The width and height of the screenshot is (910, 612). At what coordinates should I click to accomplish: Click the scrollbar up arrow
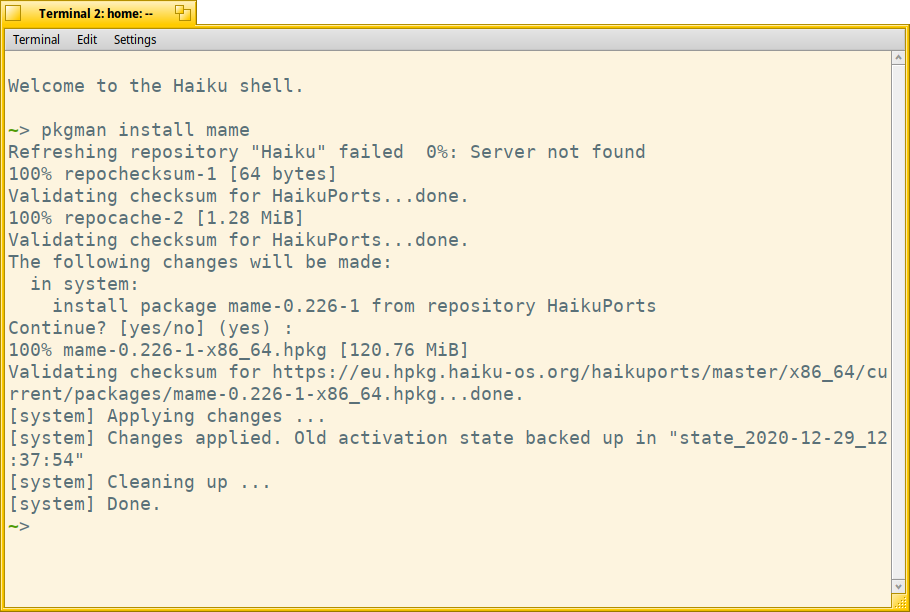click(898, 57)
